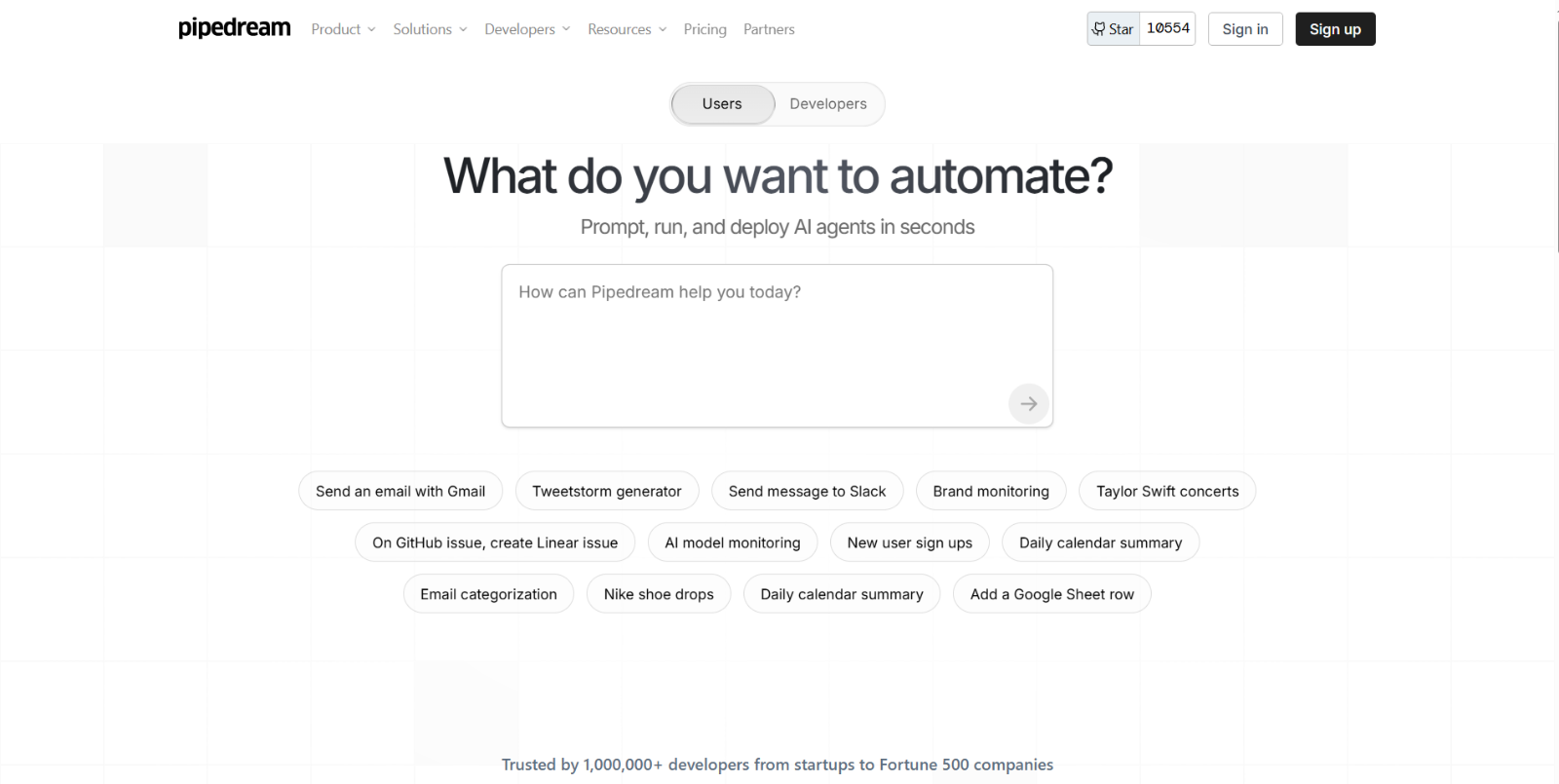Click the 'What do you want to automate?' heading
Image resolution: width=1559 pixels, height=784 pixels.
[x=778, y=176]
